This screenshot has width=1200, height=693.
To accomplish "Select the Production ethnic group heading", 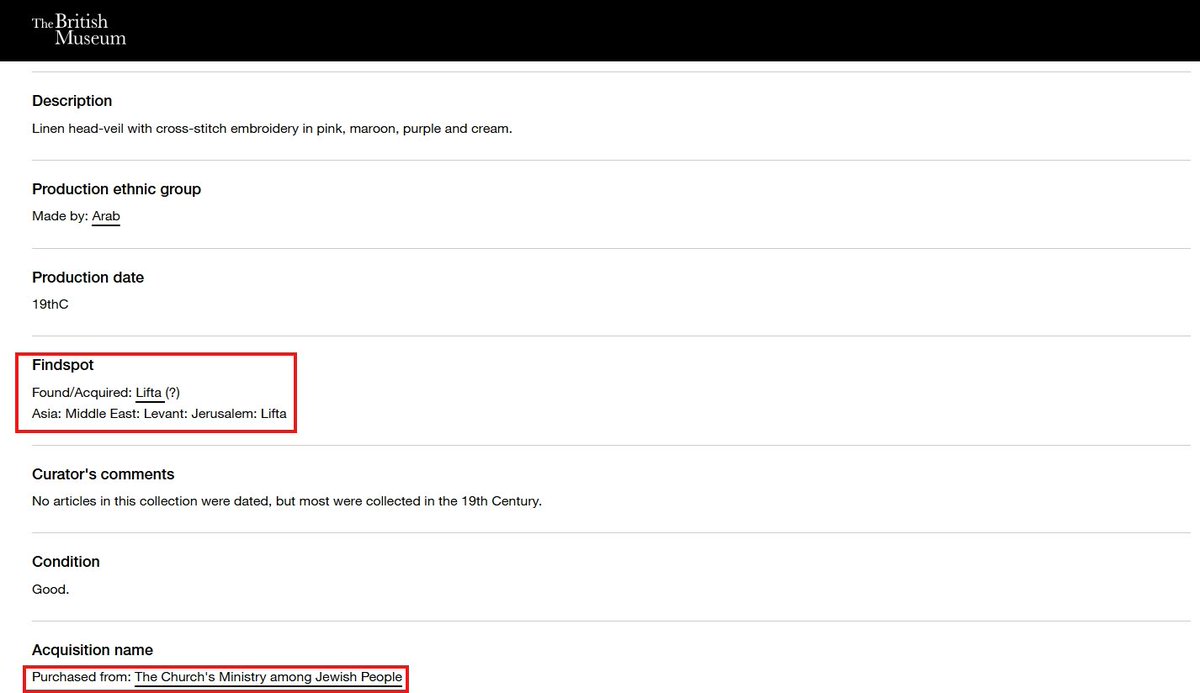I will [x=117, y=189].
